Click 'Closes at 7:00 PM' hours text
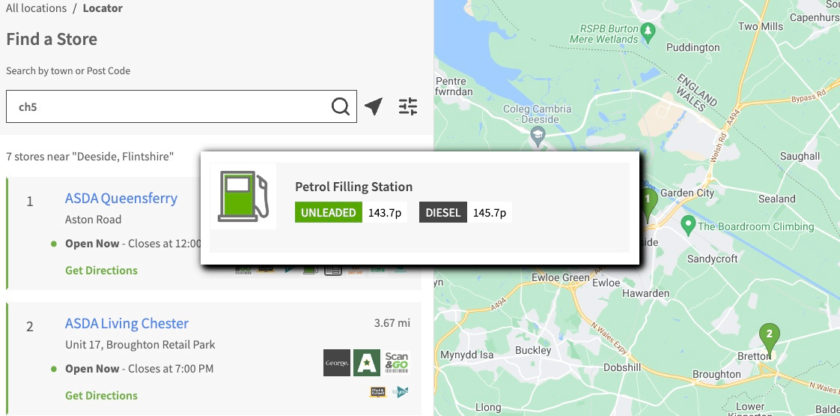This screenshot has height=416, width=840. click(x=173, y=369)
